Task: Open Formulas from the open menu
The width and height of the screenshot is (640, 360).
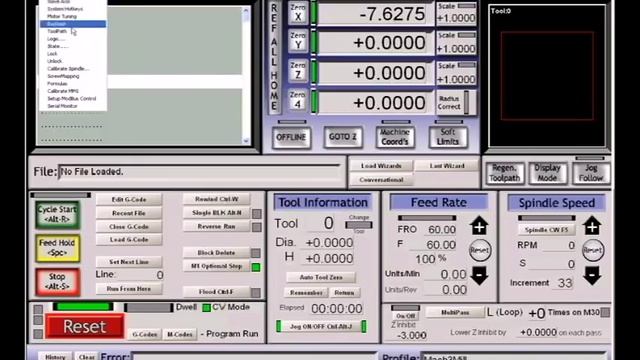Action: 58,84
